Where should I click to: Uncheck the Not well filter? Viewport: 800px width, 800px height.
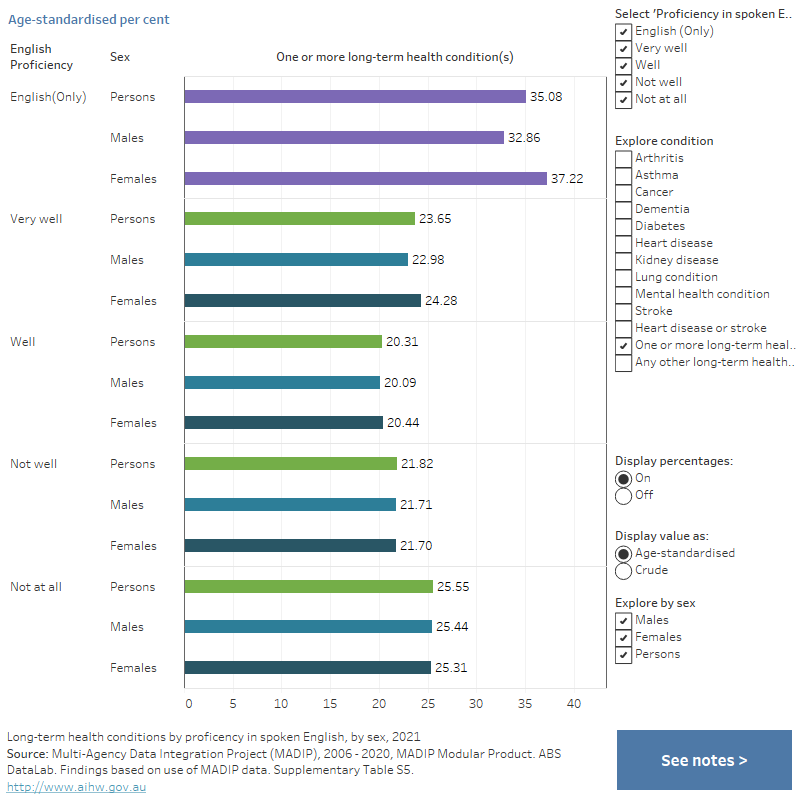tap(623, 82)
